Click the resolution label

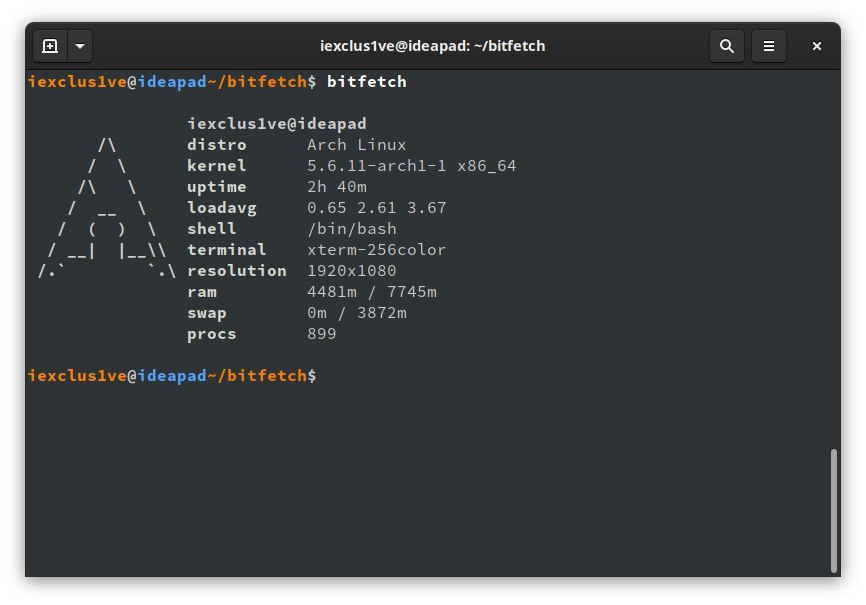coord(237,271)
